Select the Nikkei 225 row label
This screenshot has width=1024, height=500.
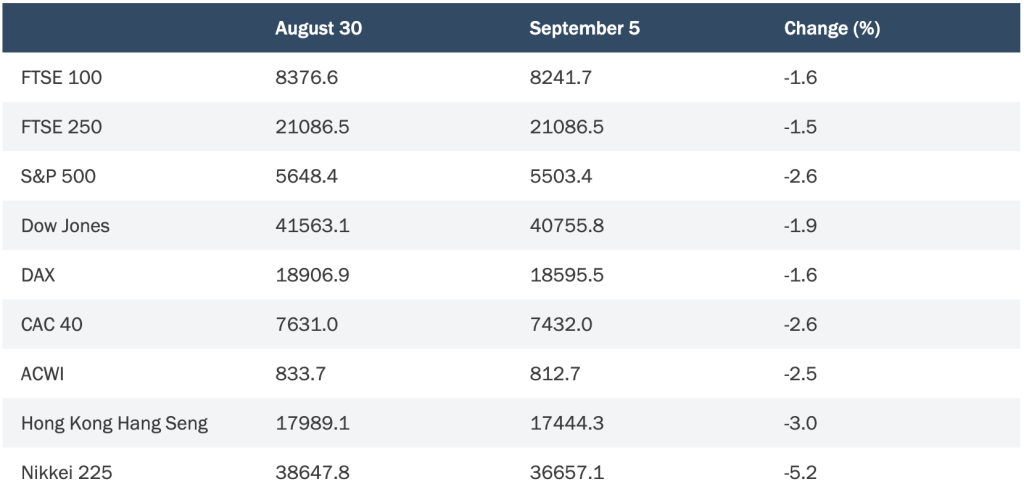click(67, 473)
